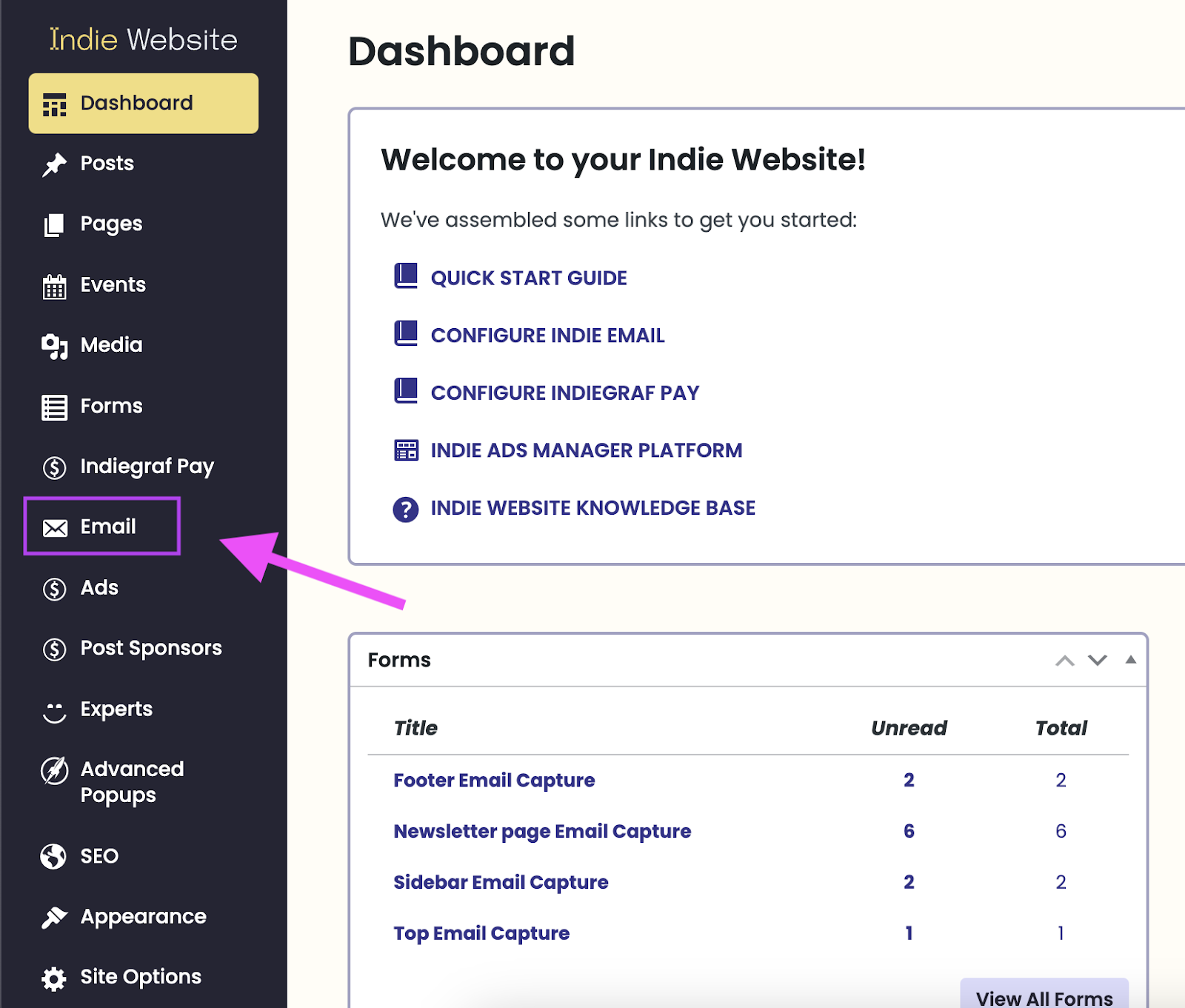Image resolution: width=1185 pixels, height=1008 pixels.
Task: Click the question mark Knowledge Base icon
Action: (x=405, y=510)
